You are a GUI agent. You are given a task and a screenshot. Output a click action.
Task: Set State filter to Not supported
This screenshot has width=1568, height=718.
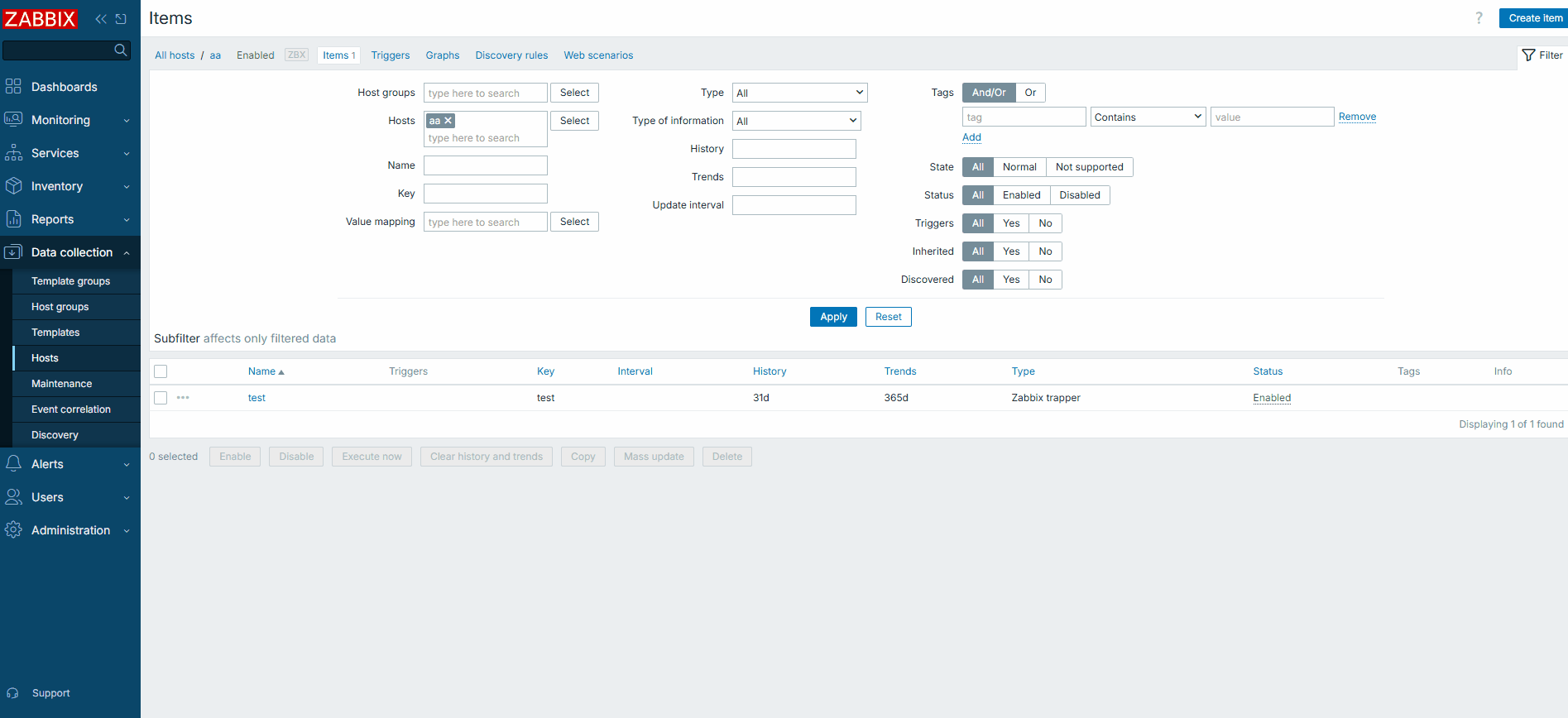pos(1089,167)
